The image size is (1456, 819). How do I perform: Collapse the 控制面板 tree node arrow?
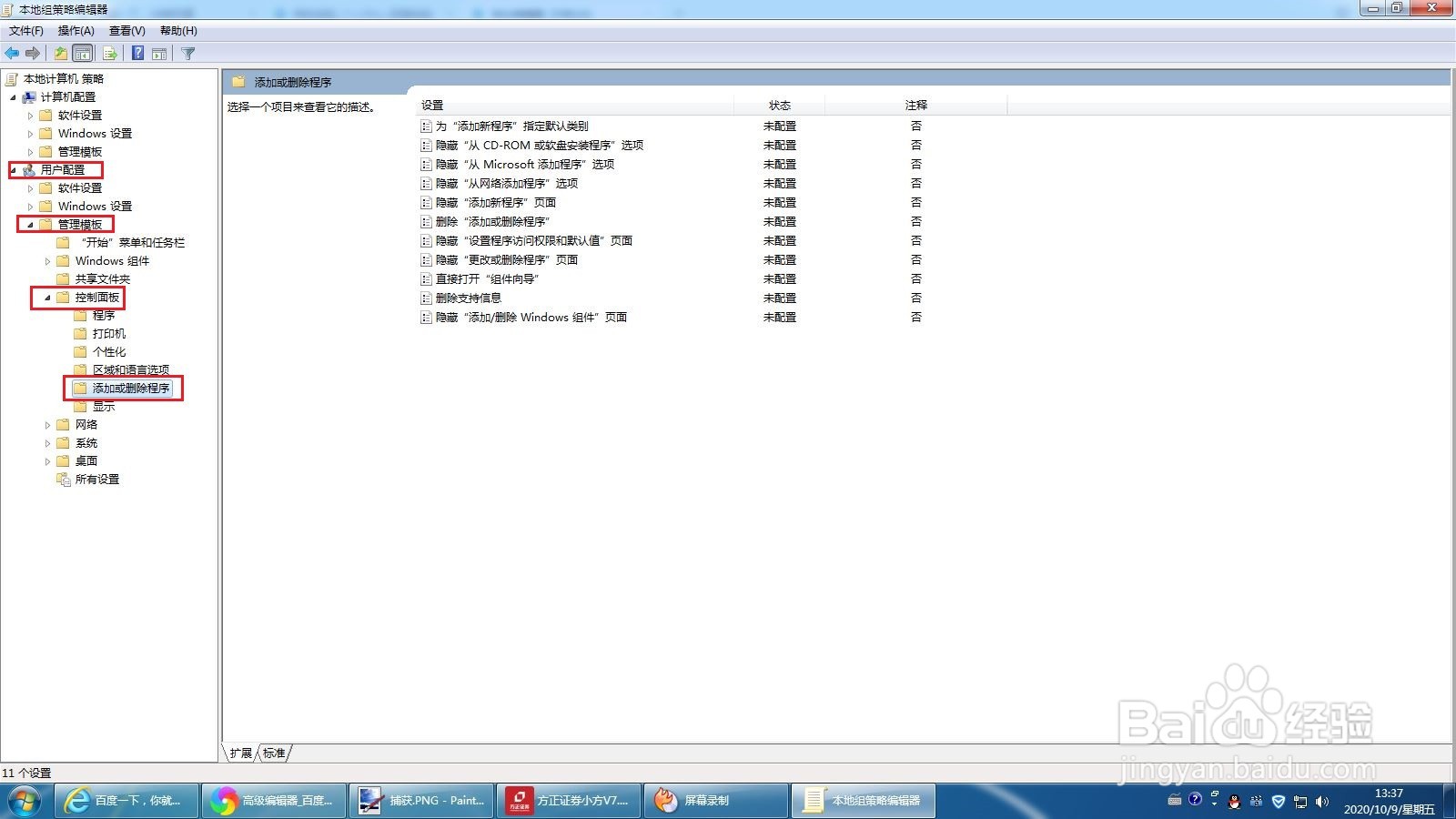pyautogui.click(x=47, y=298)
